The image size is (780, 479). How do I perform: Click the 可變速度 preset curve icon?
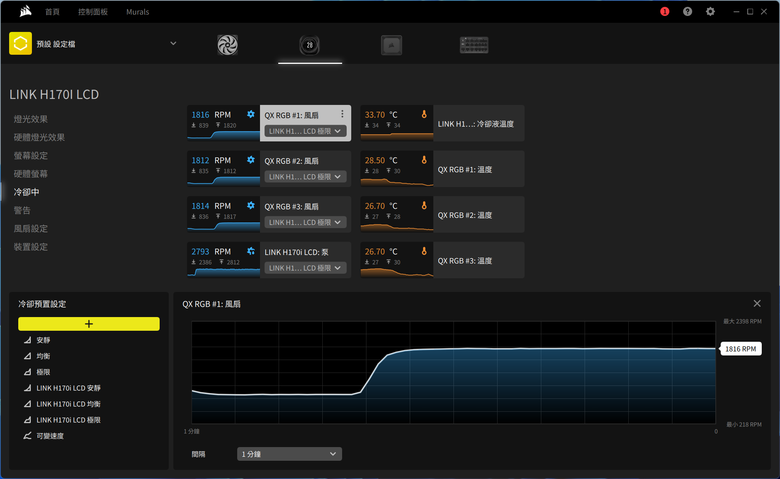coord(27,436)
